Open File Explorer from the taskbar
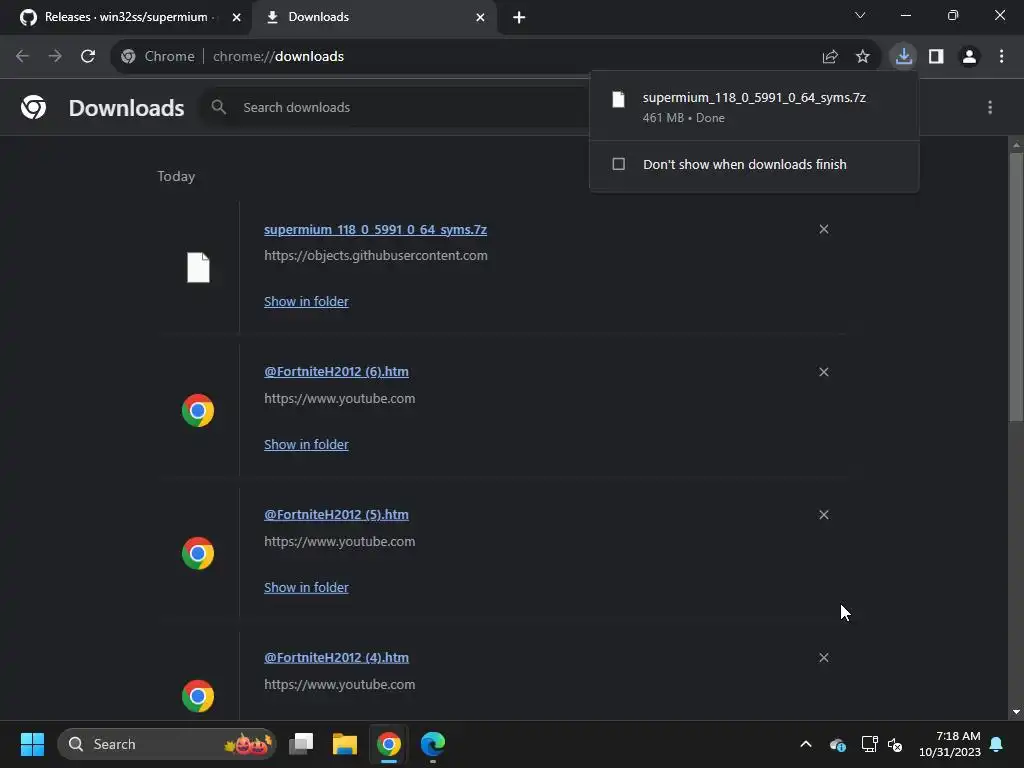 click(x=345, y=744)
